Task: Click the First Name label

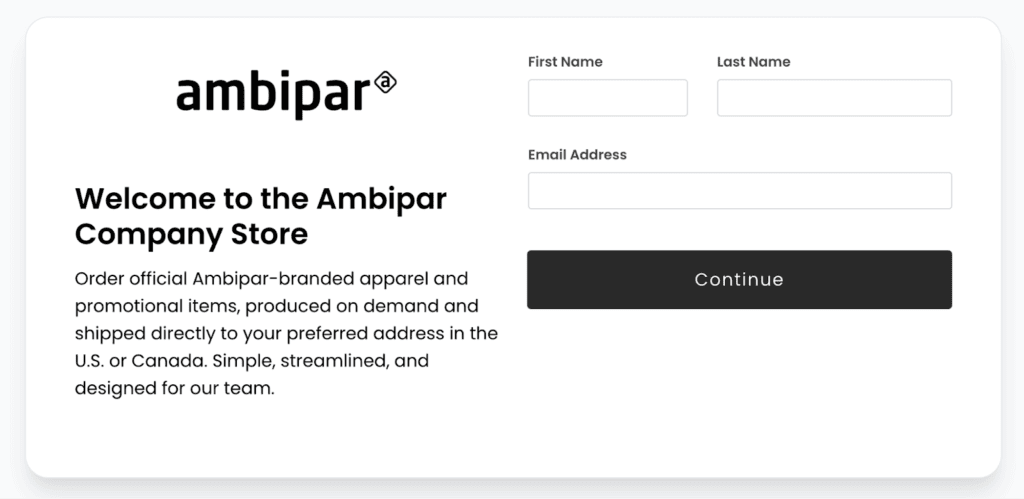Action: click(565, 62)
